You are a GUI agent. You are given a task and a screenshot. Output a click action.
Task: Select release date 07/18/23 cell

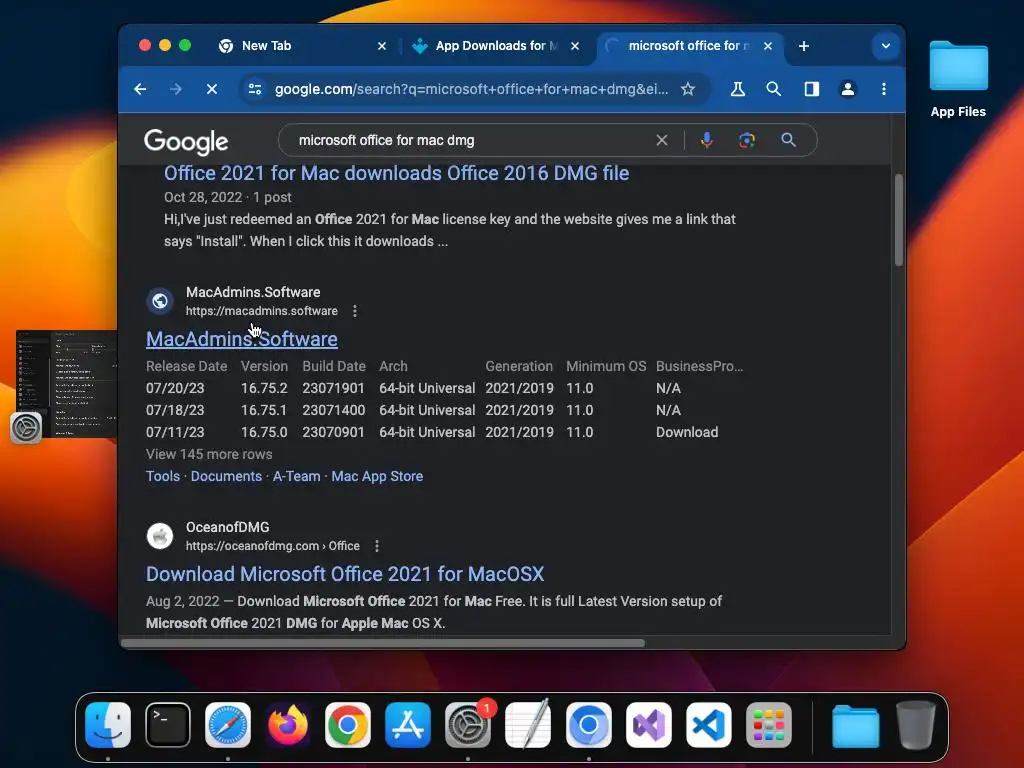(x=175, y=410)
